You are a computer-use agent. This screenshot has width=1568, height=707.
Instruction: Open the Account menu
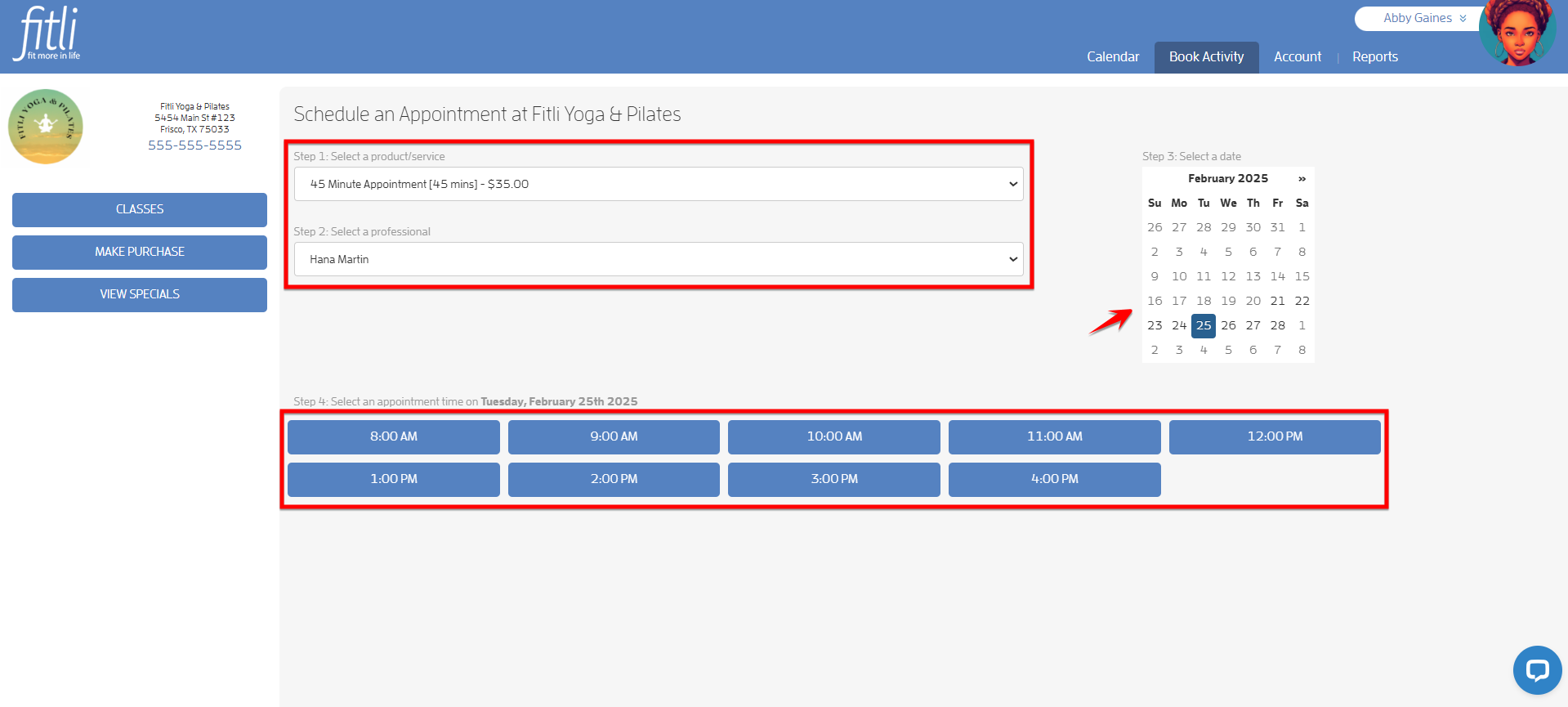pos(1297,57)
